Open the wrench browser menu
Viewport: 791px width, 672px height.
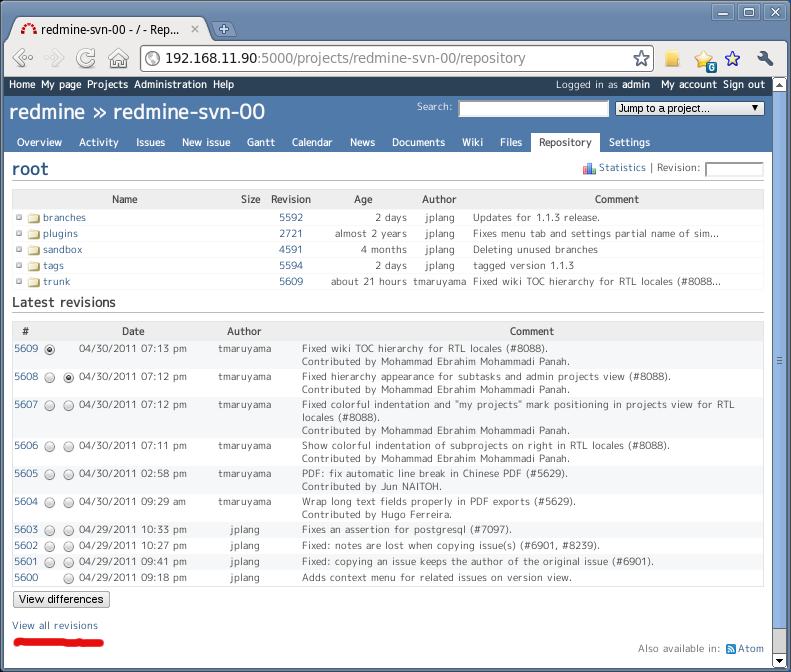tap(765, 59)
